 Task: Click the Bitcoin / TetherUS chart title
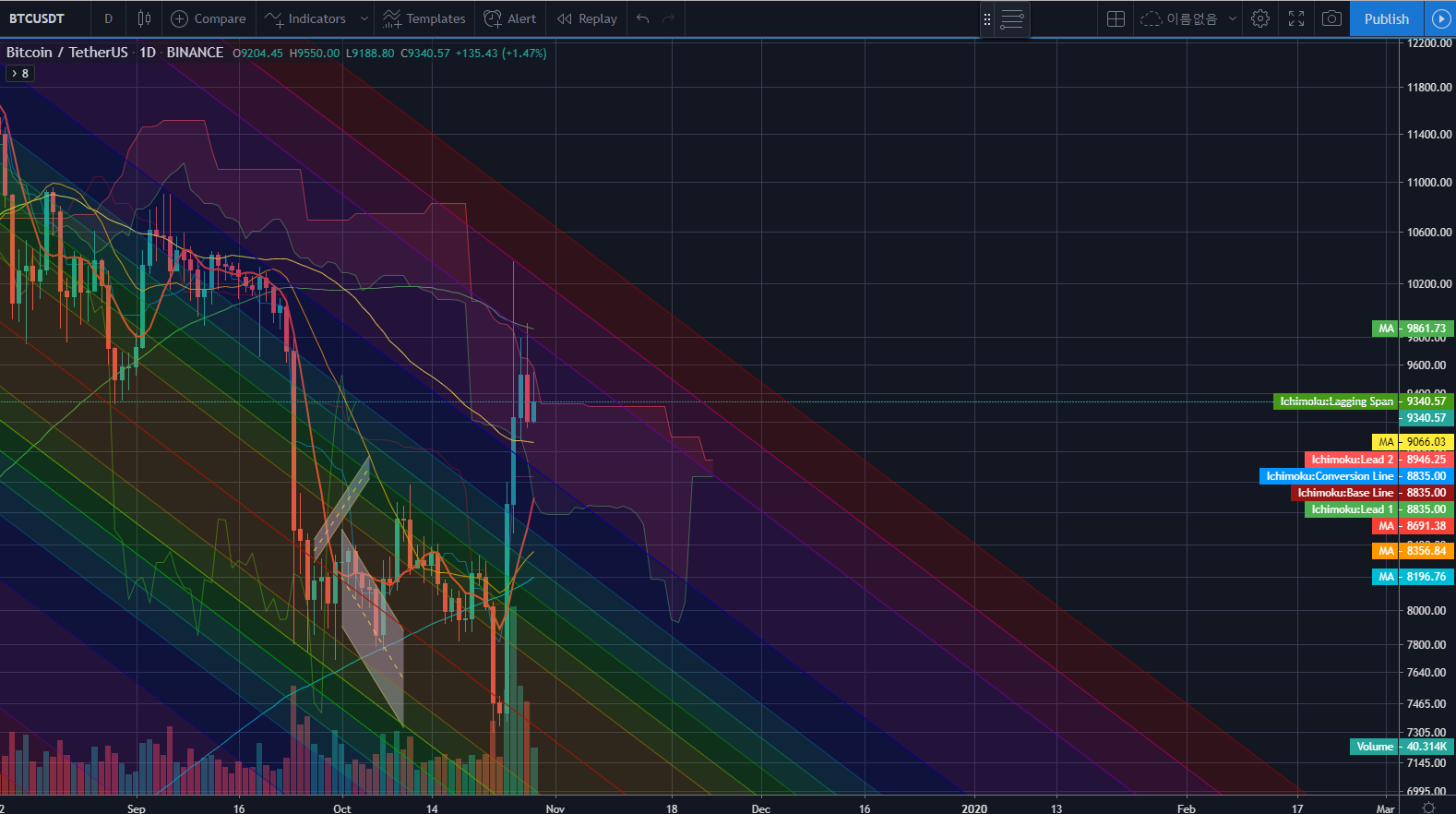[67, 53]
